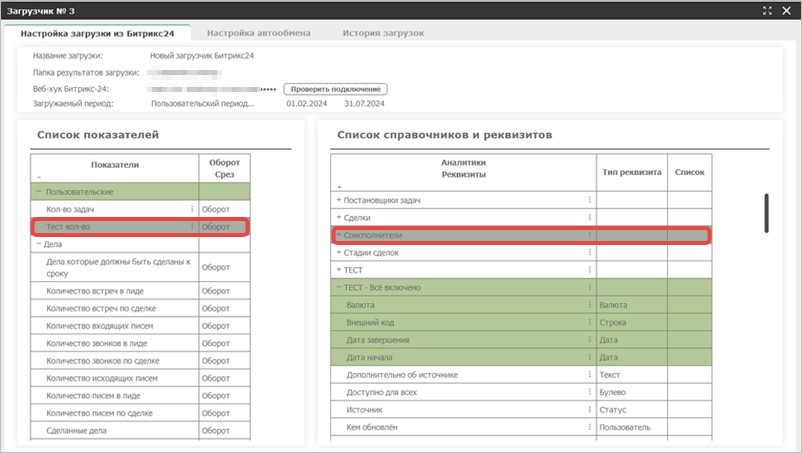The height and width of the screenshot is (453, 802).
Task: Expand the Соисполнители row
Action: (339, 235)
